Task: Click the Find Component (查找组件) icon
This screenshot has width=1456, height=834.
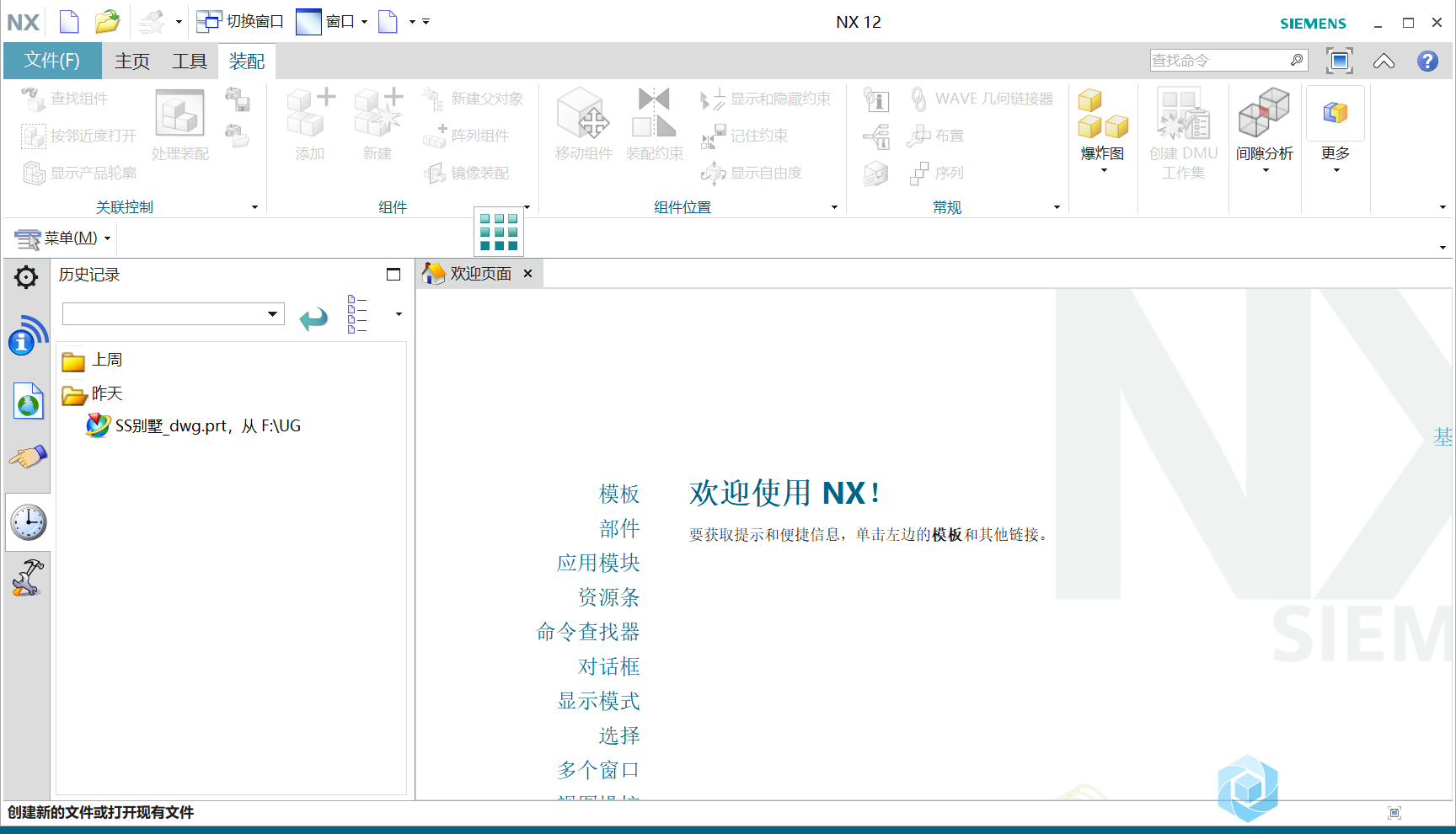Action: click(x=33, y=99)
